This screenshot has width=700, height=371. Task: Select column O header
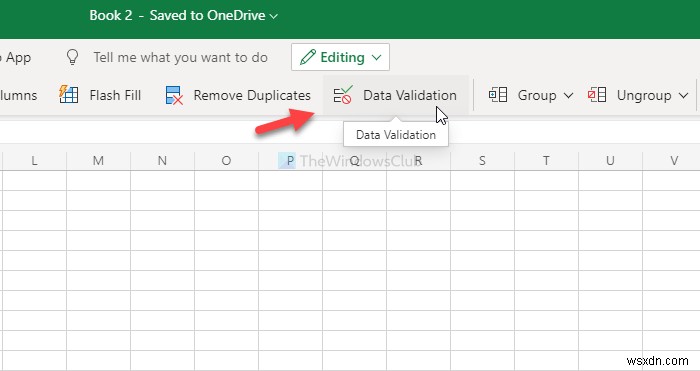coord(226,161)
